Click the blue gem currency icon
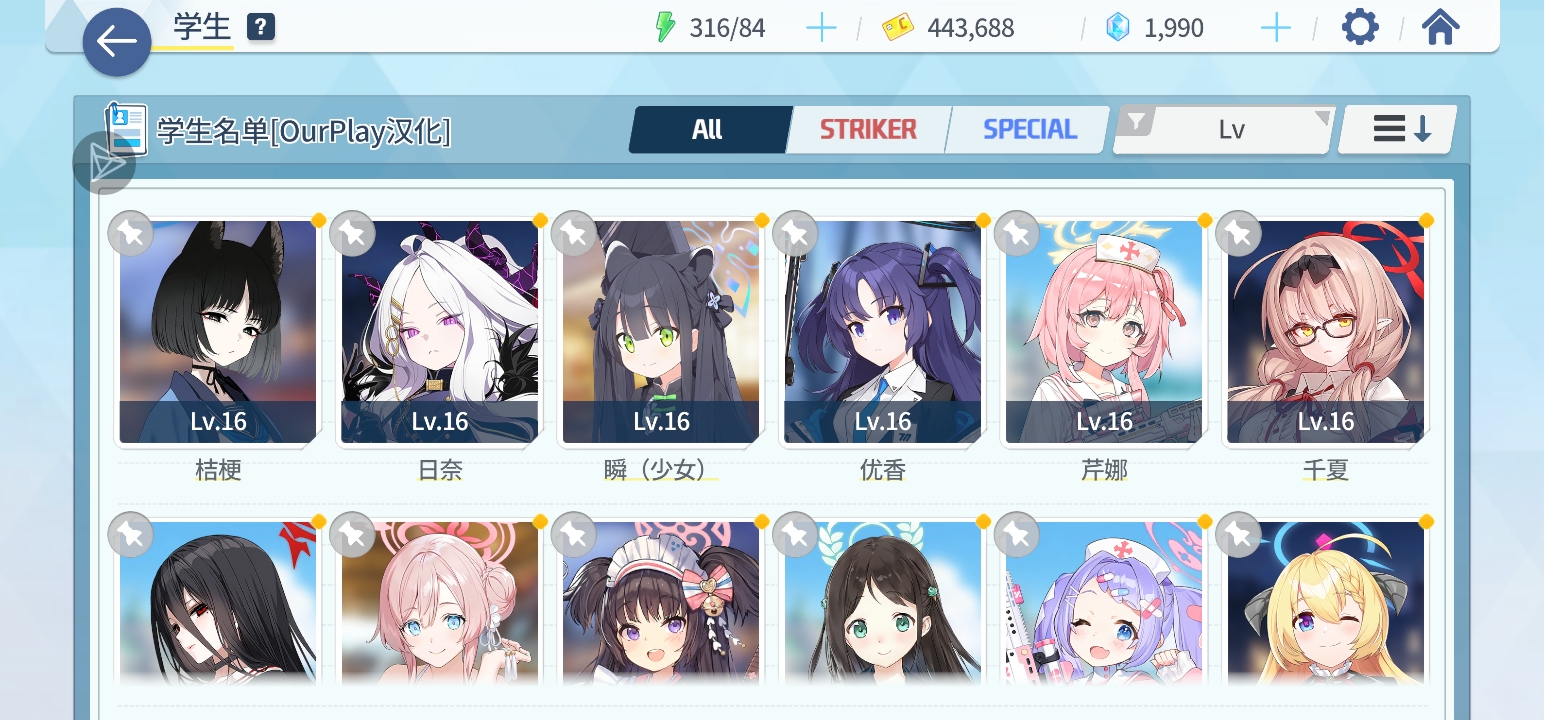The image size is (1544, 720). coord(1117,28)
